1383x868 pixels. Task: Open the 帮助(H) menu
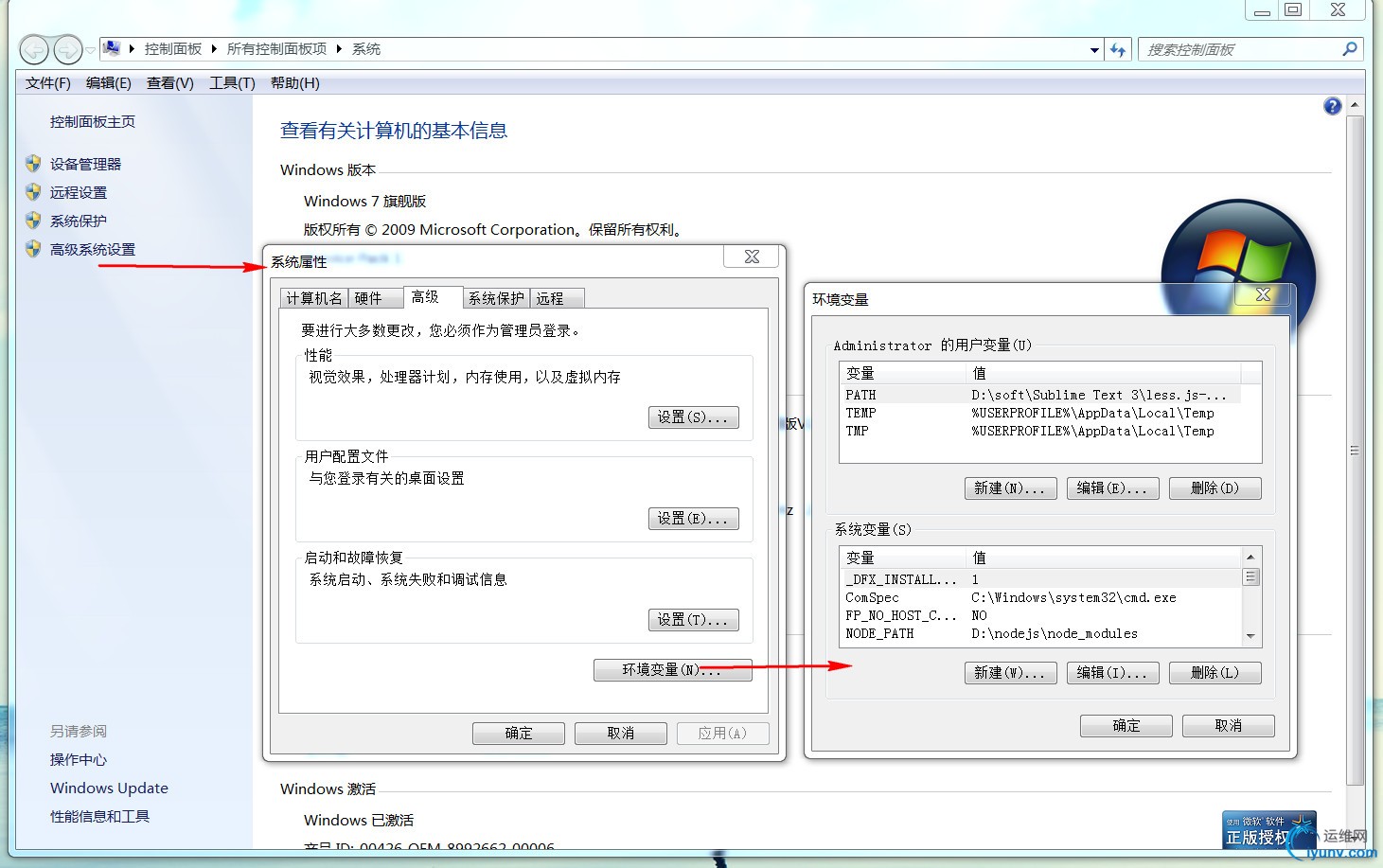pyautogui.click(x=295, y=83)
